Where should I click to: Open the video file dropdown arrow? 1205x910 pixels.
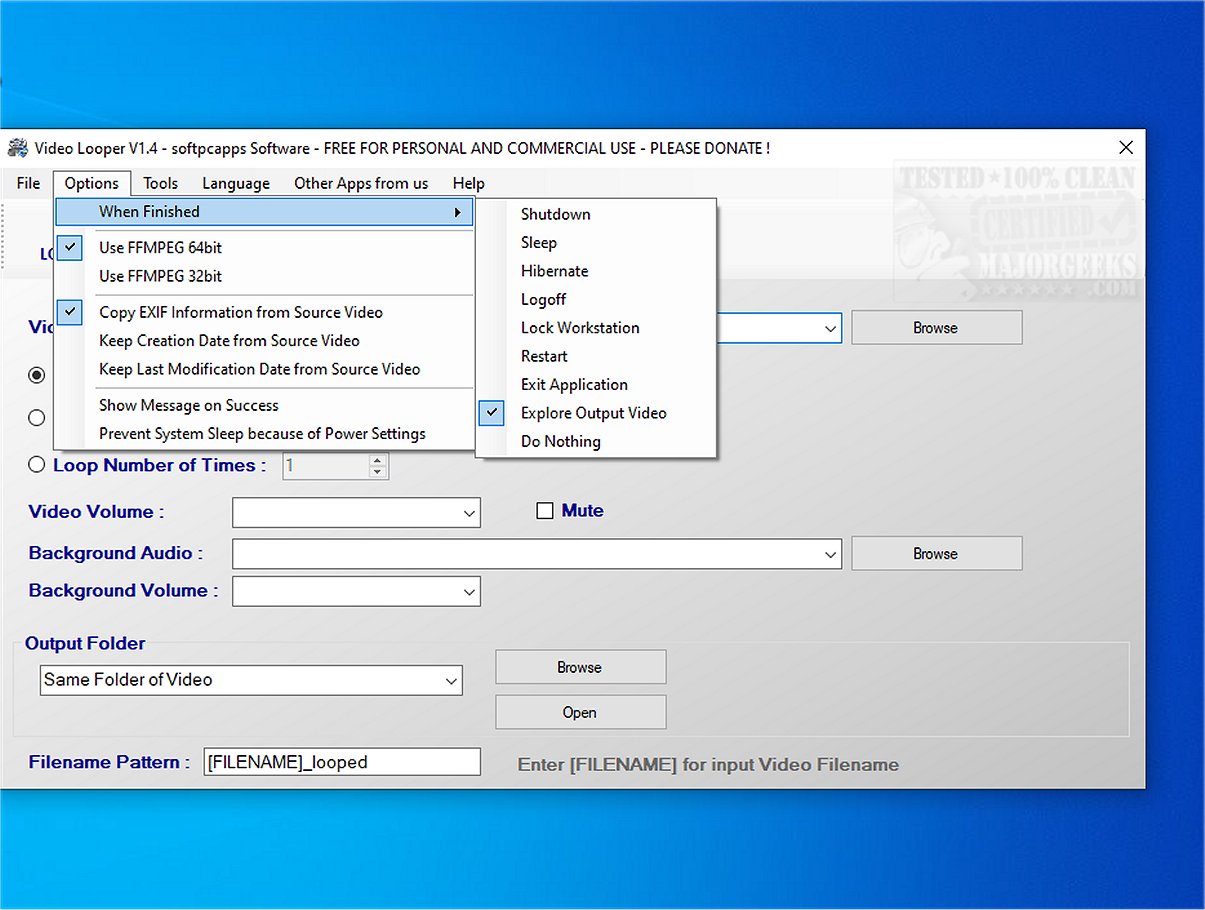(x=830, y=328)
